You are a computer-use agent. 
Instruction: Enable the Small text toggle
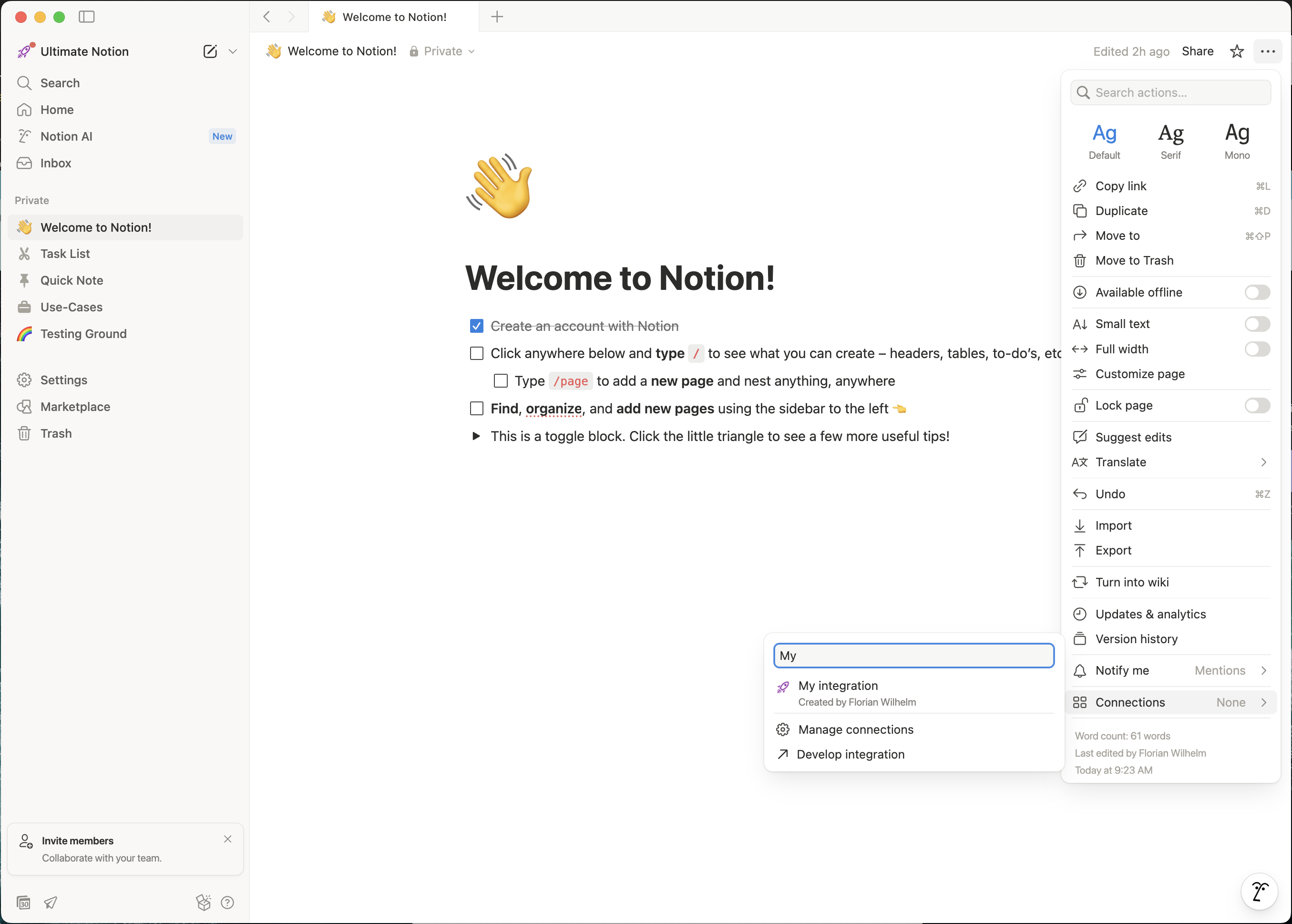point(1257,324)
